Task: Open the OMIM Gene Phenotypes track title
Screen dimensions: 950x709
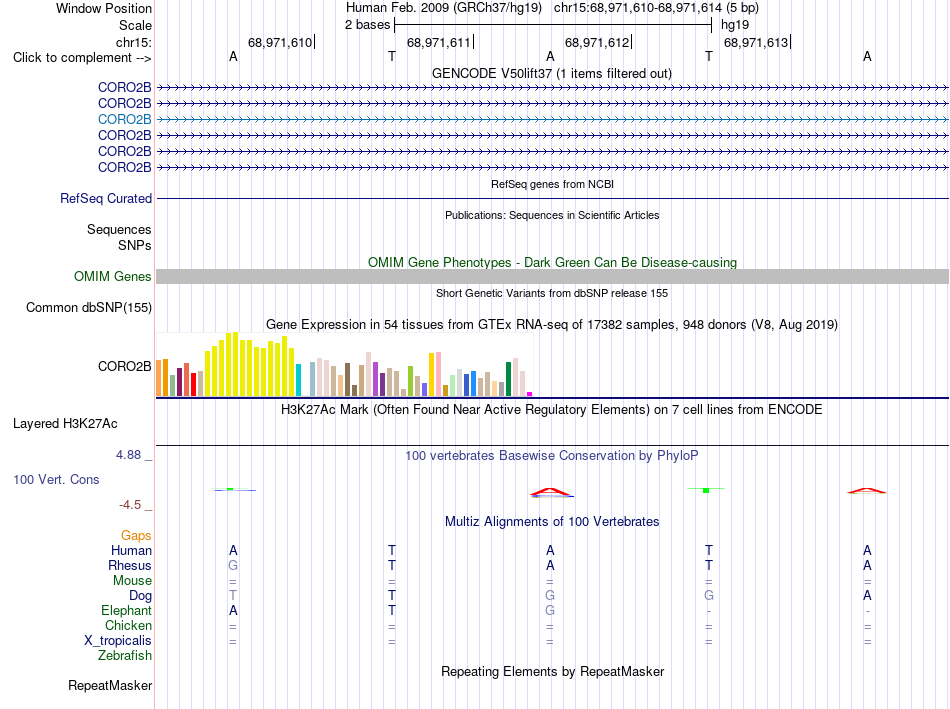Action: [552, 262]
